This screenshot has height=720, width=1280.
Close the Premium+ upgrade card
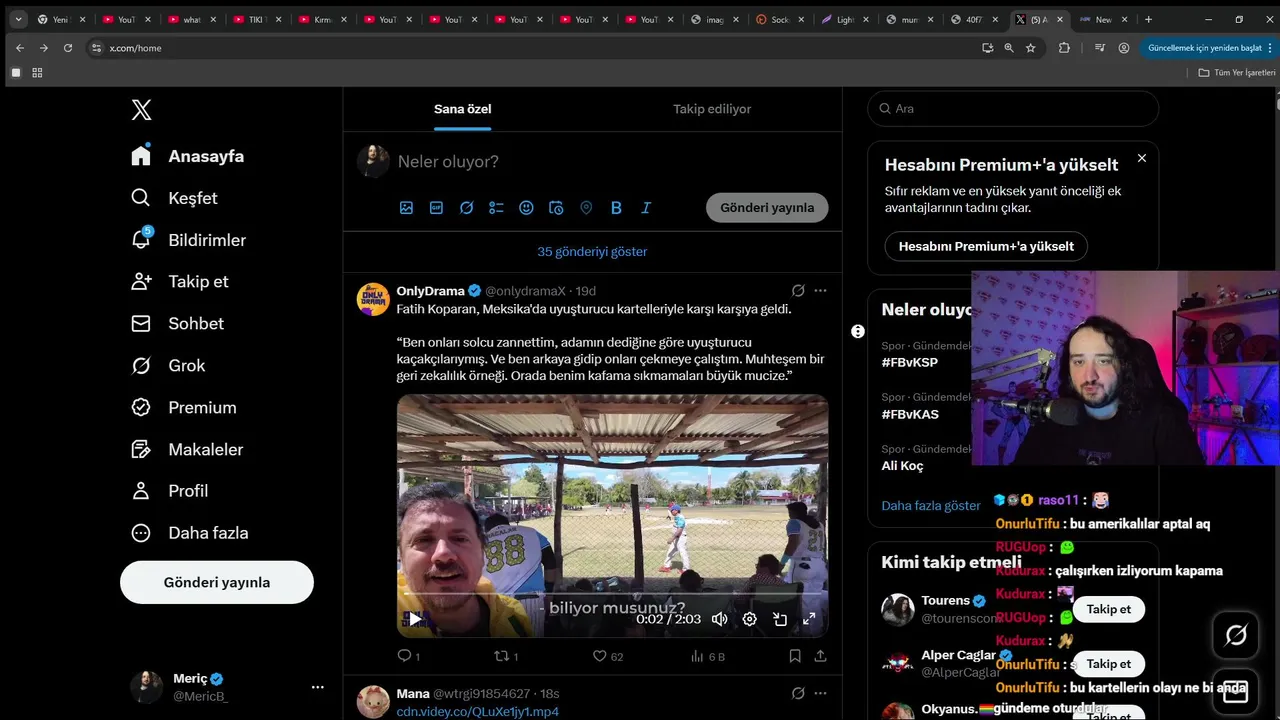pos(1142,158)
